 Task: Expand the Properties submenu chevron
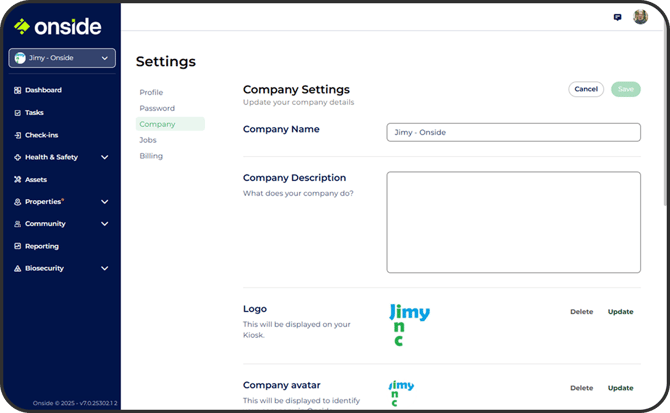(104, 202)
